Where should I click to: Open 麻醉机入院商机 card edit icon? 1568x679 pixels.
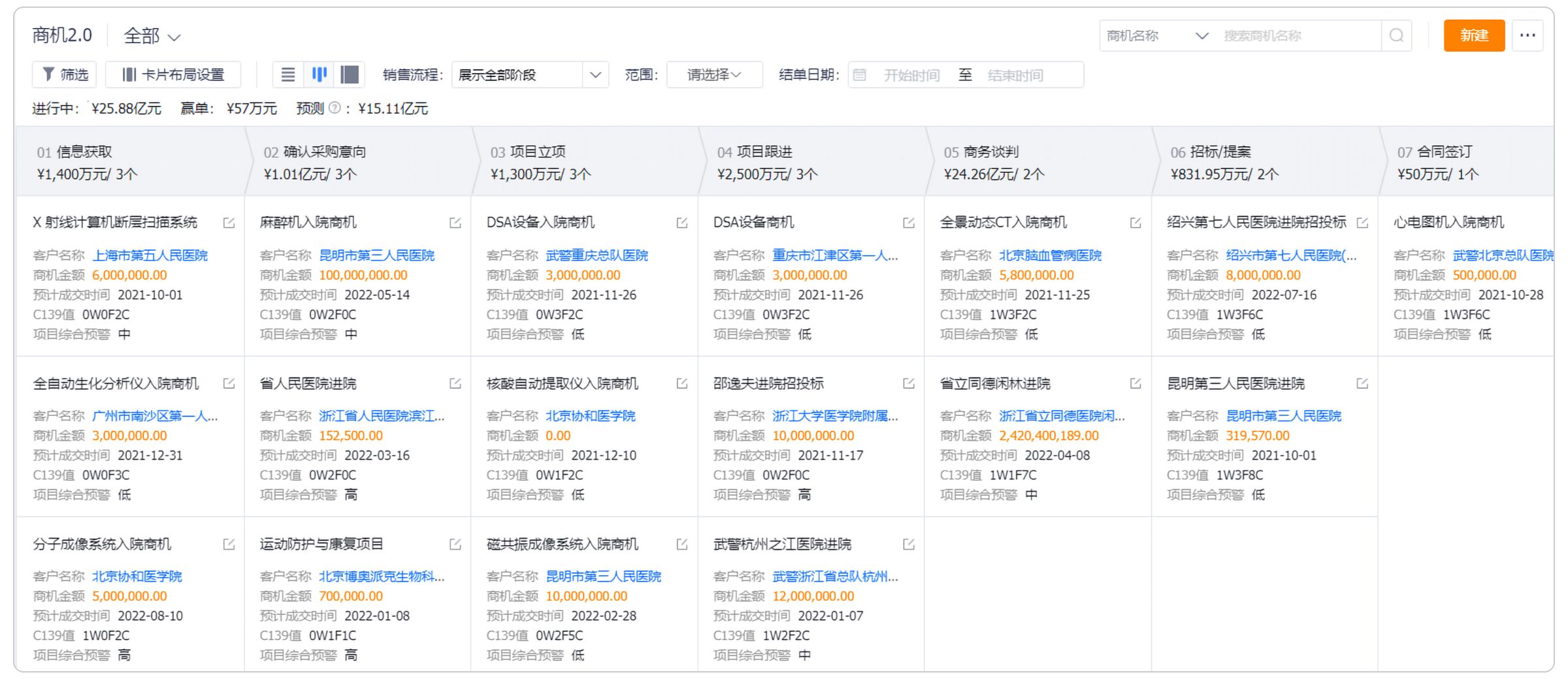click(x=455, y=223)
